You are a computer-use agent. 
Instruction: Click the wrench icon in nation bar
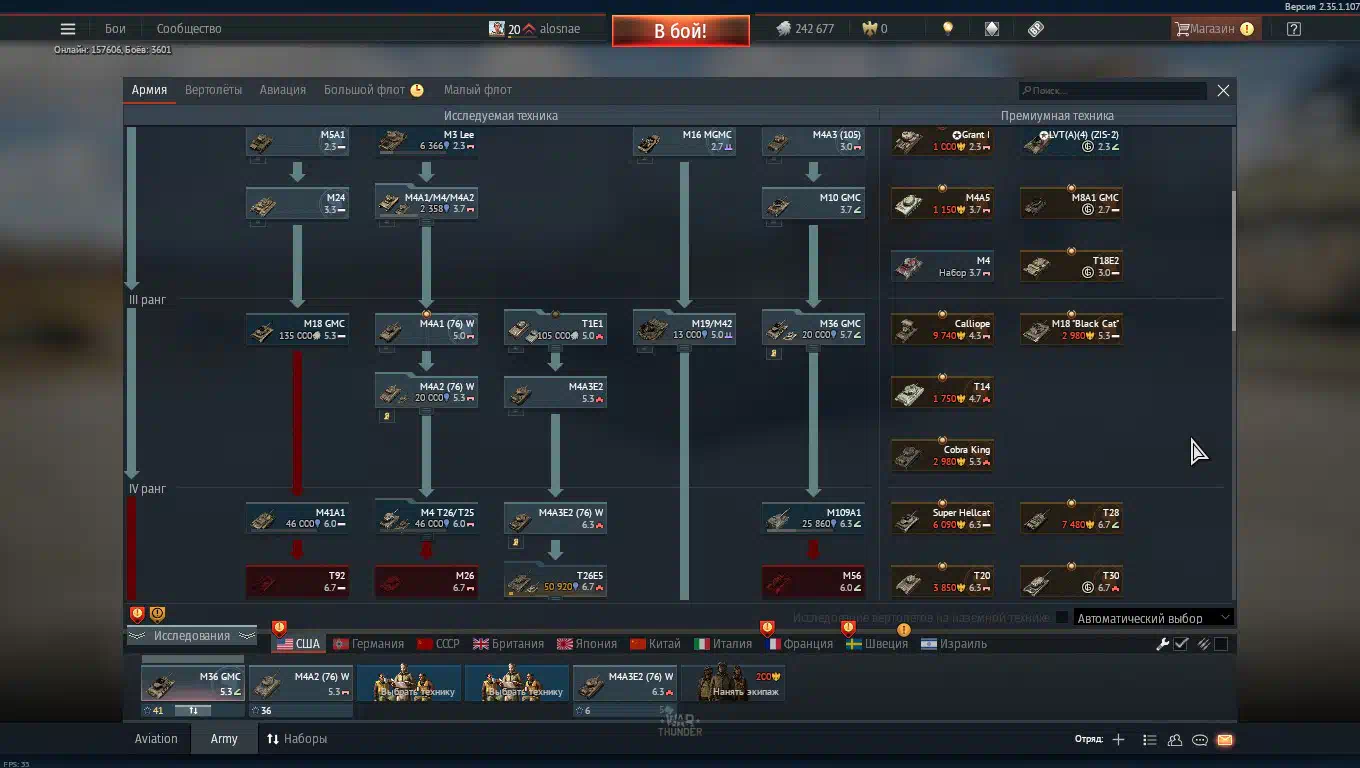1162,644
